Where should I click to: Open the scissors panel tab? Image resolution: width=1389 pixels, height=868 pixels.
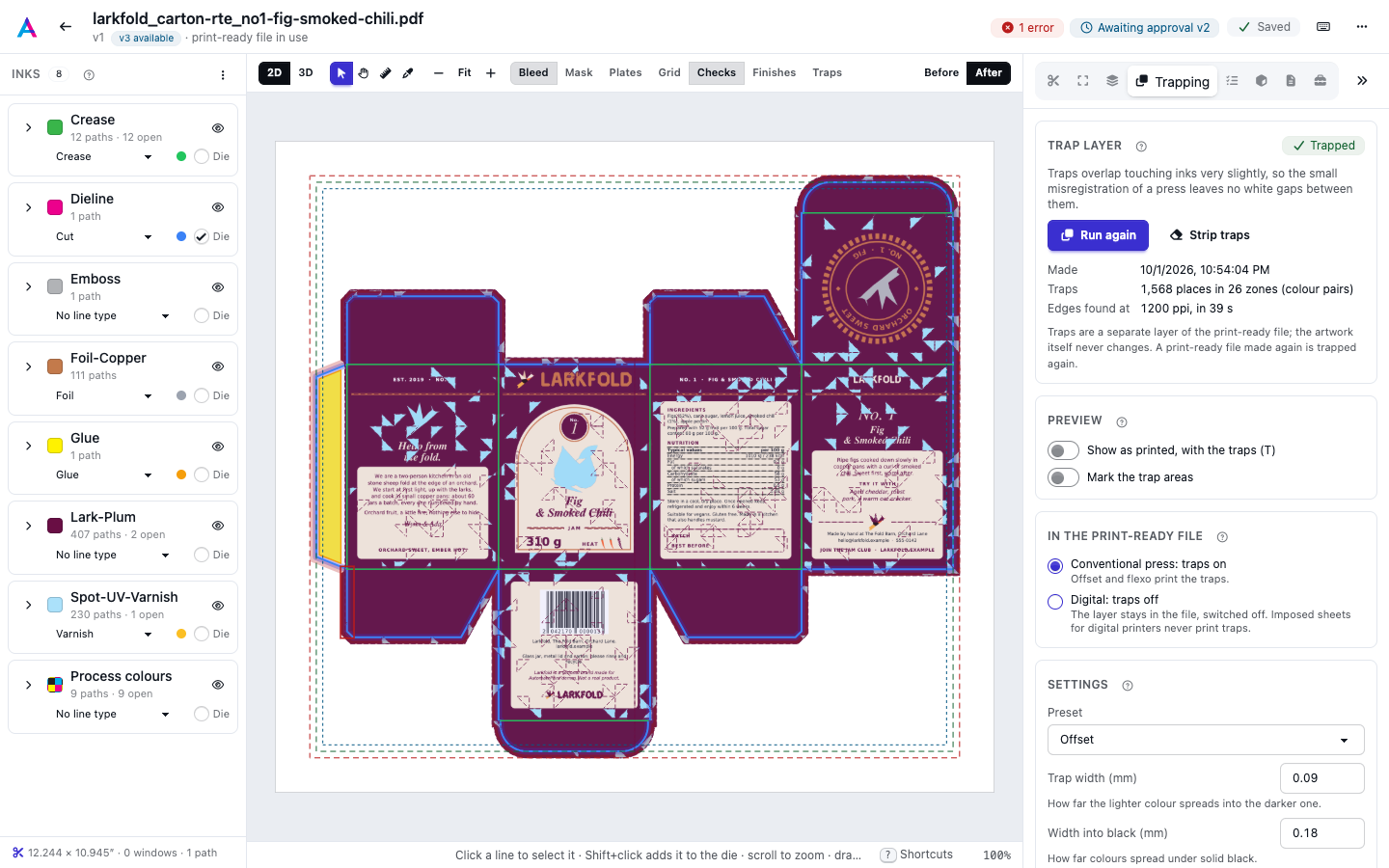tap(1053, 81)
